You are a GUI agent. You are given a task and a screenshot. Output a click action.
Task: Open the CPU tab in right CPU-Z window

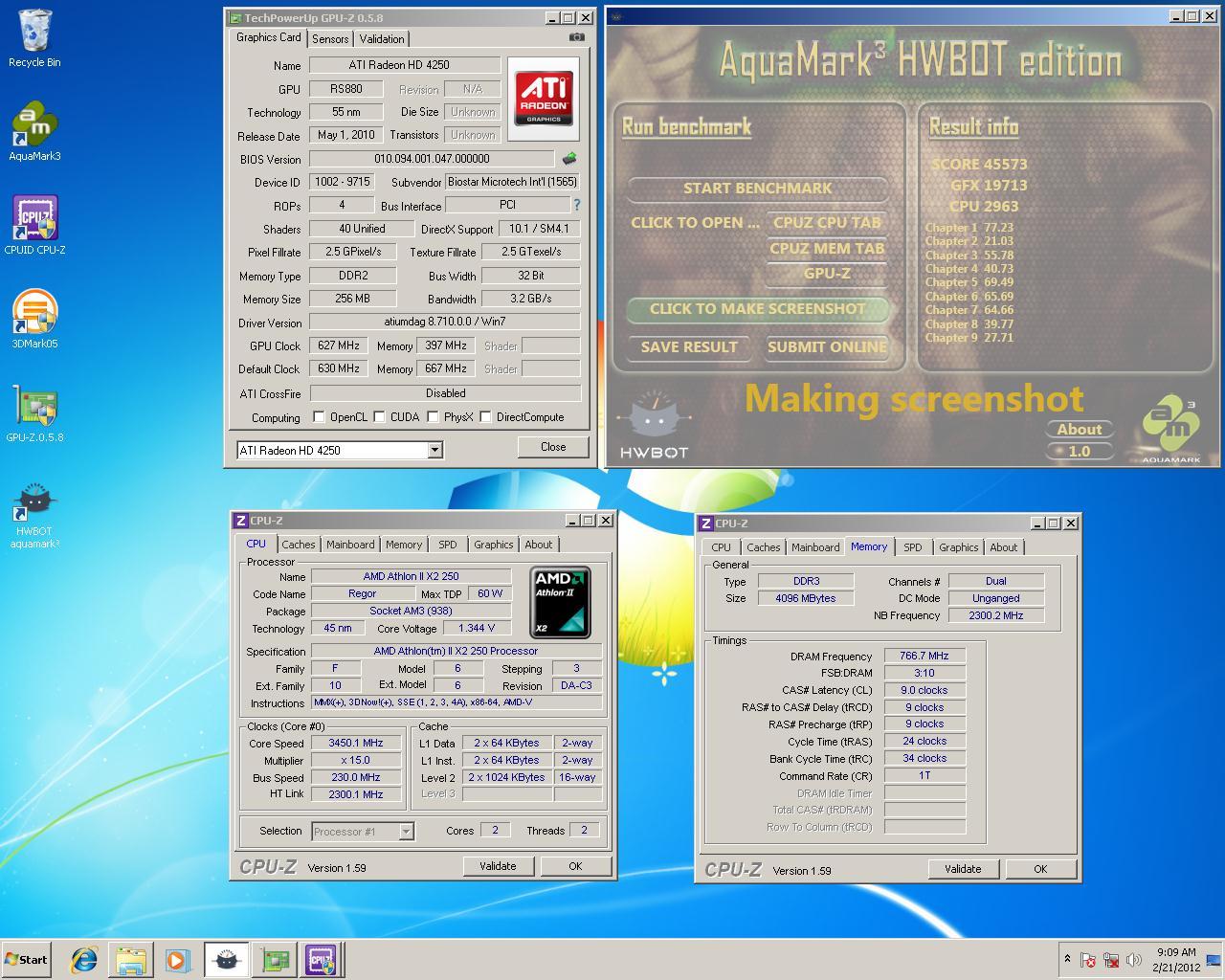pos(721,547)
